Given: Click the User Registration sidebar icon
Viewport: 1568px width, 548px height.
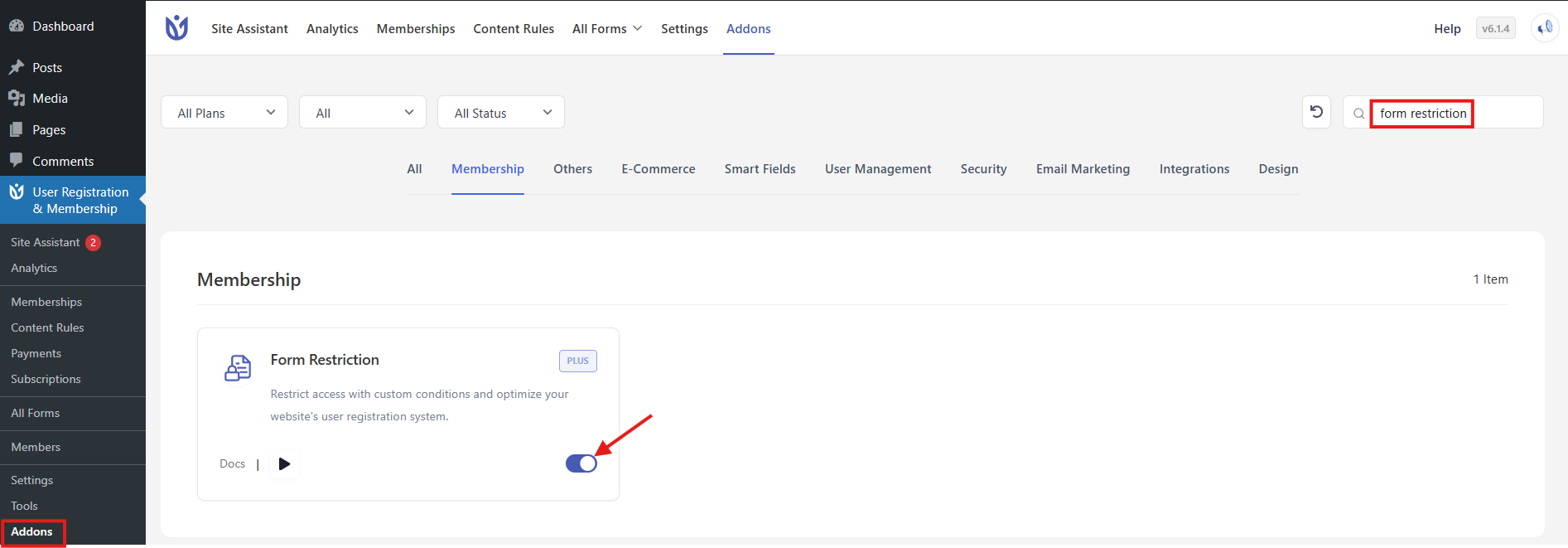Looking at the screenshot, I should (17, 192).
